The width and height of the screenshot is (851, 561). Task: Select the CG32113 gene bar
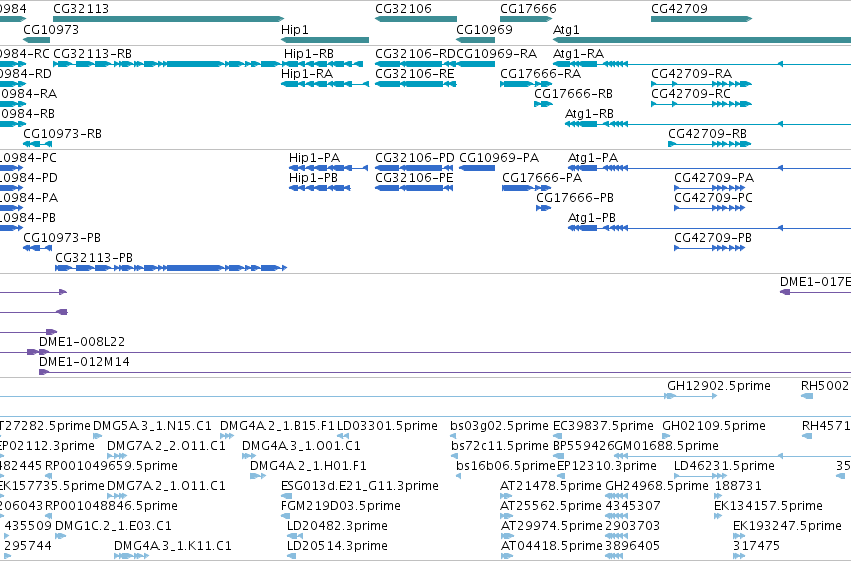click(x=169, y=19)
